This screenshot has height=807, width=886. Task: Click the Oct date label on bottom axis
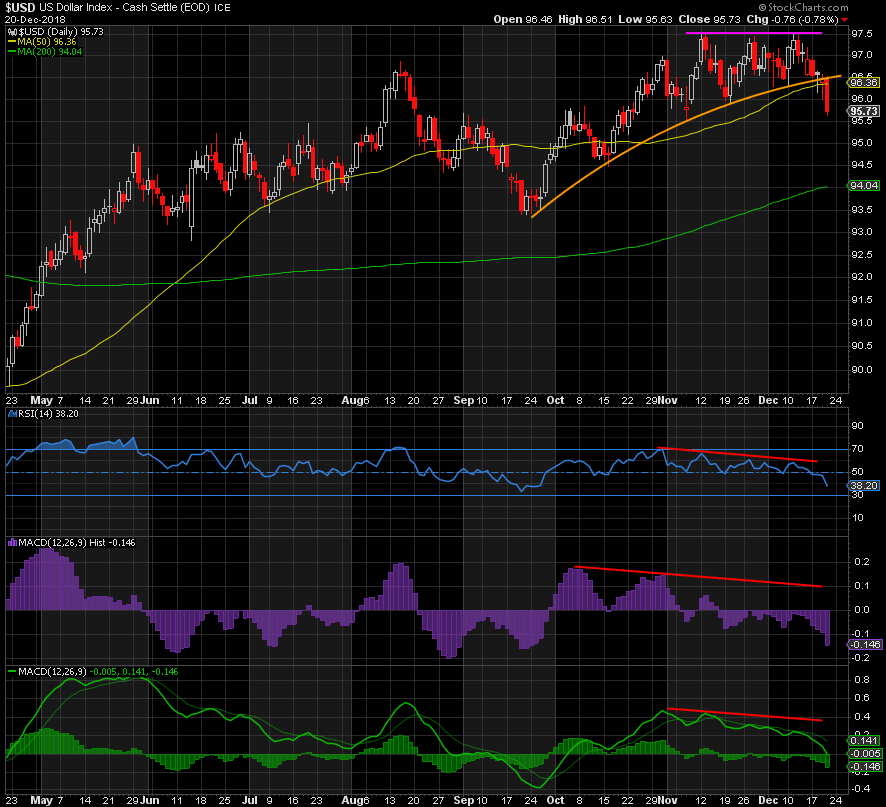coord(555,799)
